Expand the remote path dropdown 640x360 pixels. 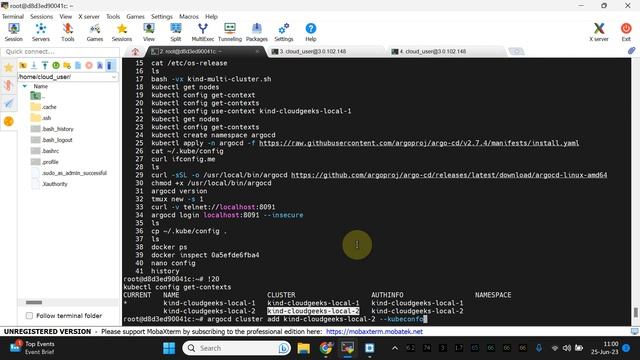pyautogui.click(x=114, y=77)
